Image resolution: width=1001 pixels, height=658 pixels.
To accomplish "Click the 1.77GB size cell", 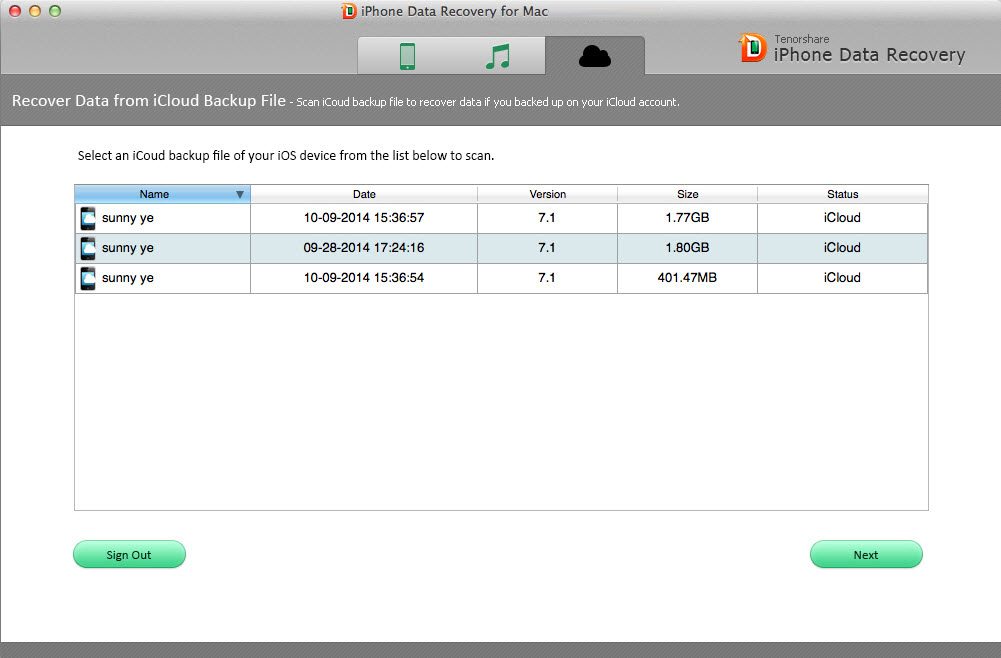I will (x=688, y=218).
